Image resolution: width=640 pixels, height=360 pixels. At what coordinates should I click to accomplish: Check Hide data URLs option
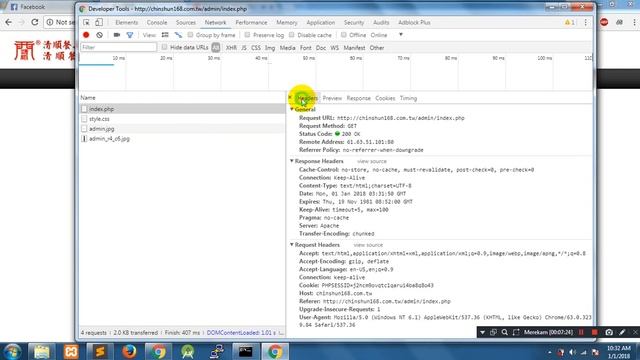tap(164, 47)
